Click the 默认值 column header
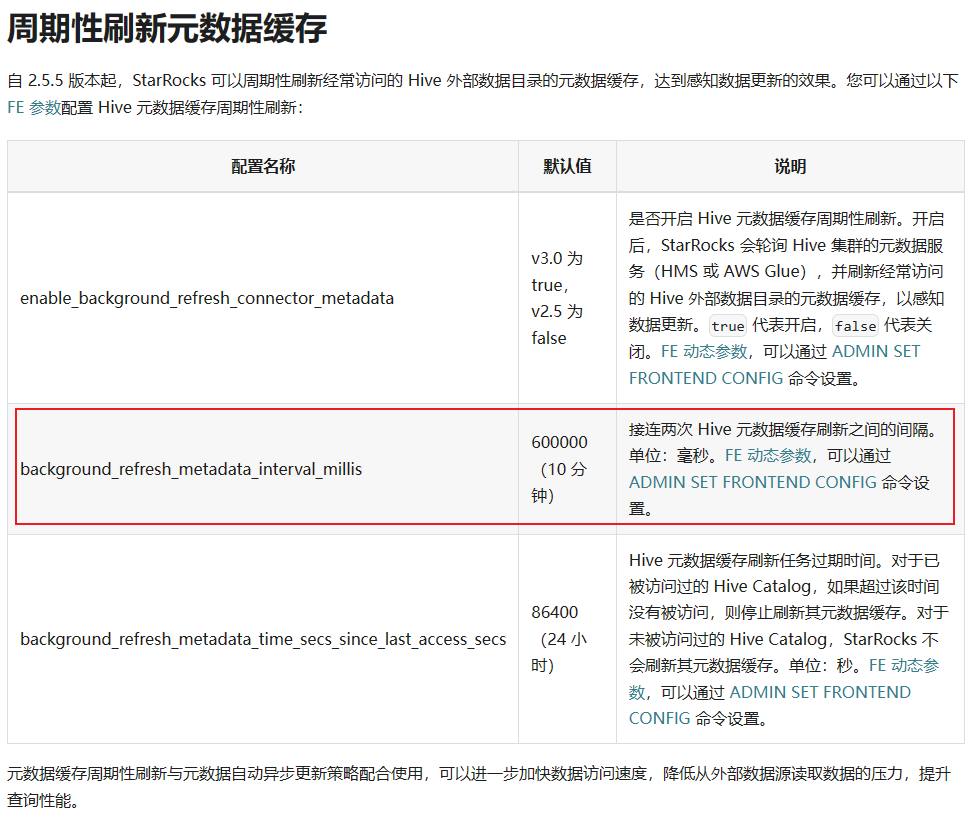 pyautogui.click(x=567, y=166)
